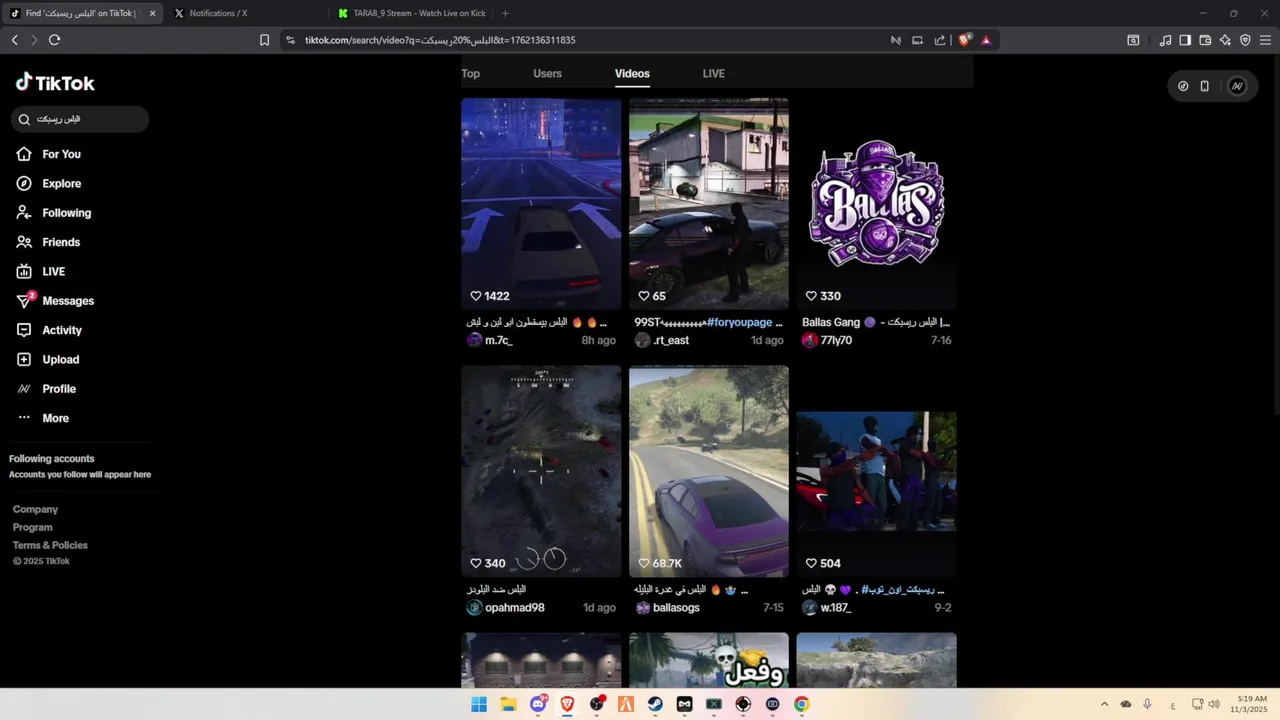Open the taskbar volume control
The height and width of the screenshot is (720, 1280).
1214,704
